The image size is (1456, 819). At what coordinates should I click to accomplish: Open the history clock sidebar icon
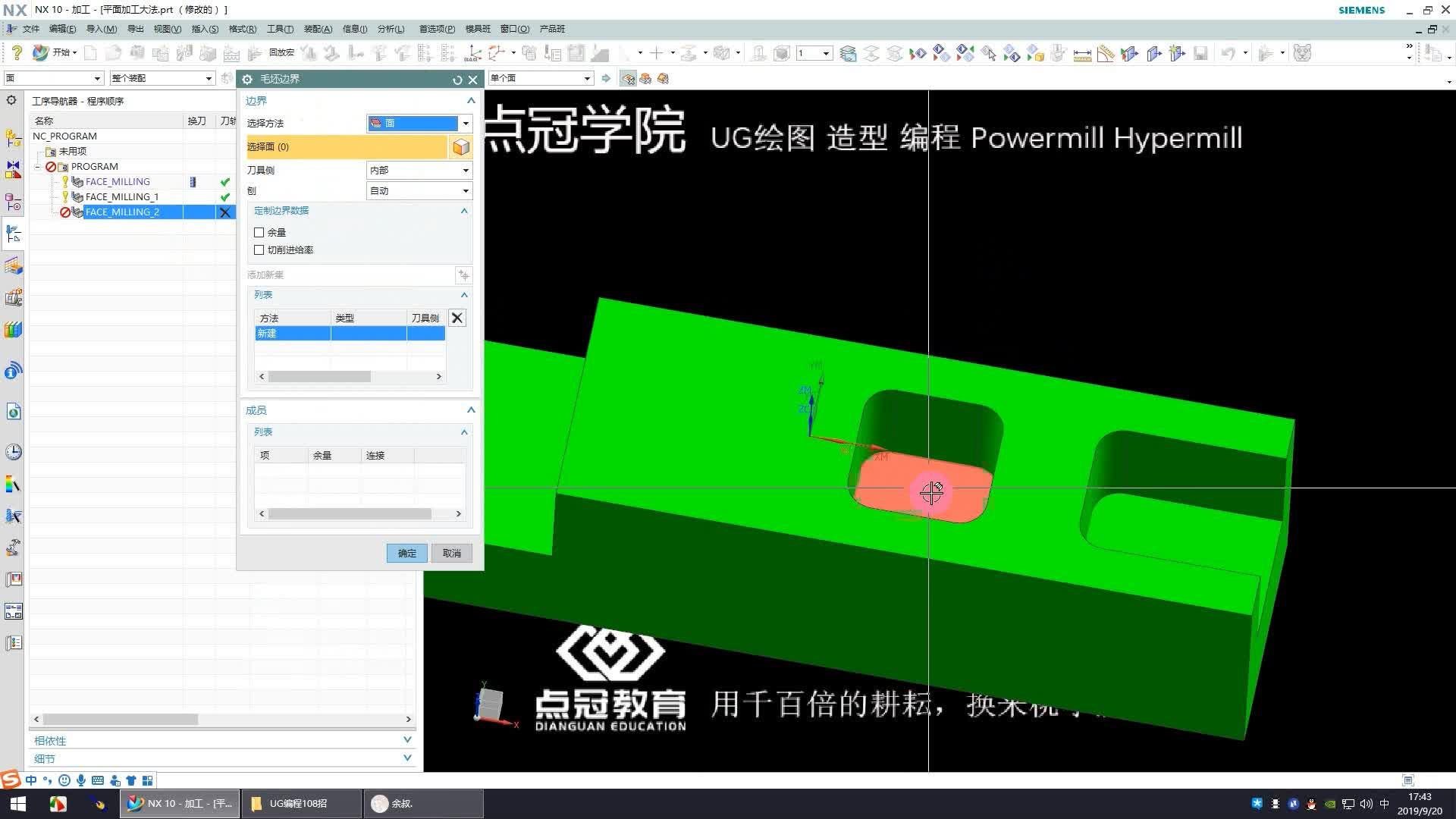pyautogui.click(x=13, y=453)
